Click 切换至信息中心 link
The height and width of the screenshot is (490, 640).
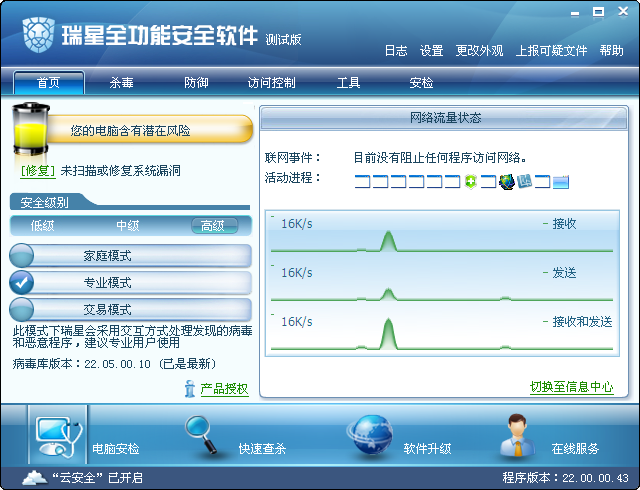(571, 387)
